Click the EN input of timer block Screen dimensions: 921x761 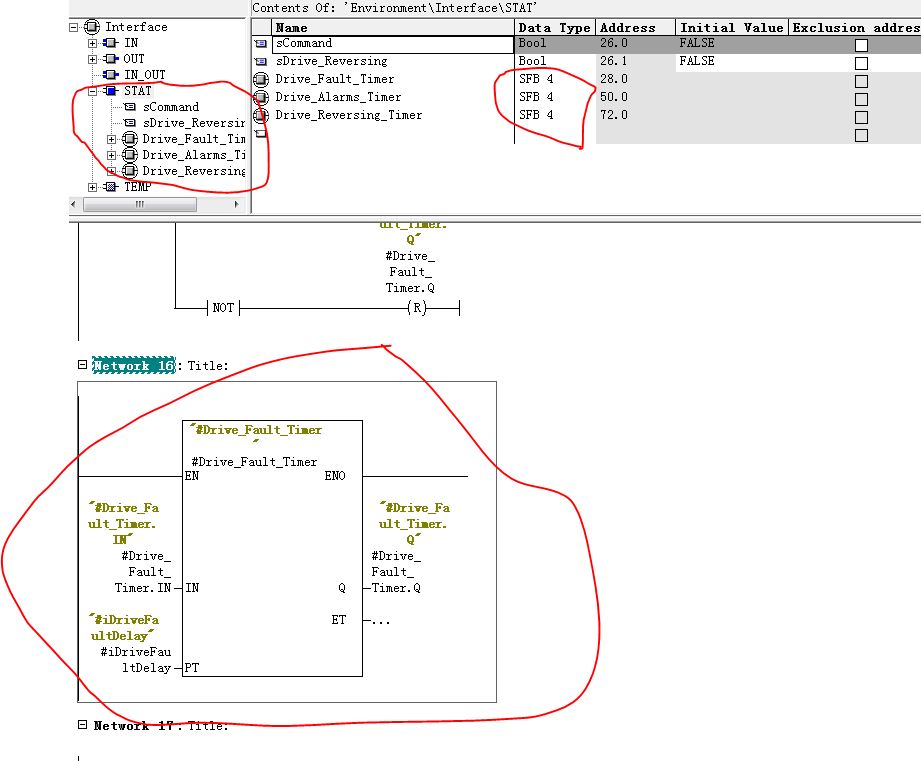(x=191, y=476)
